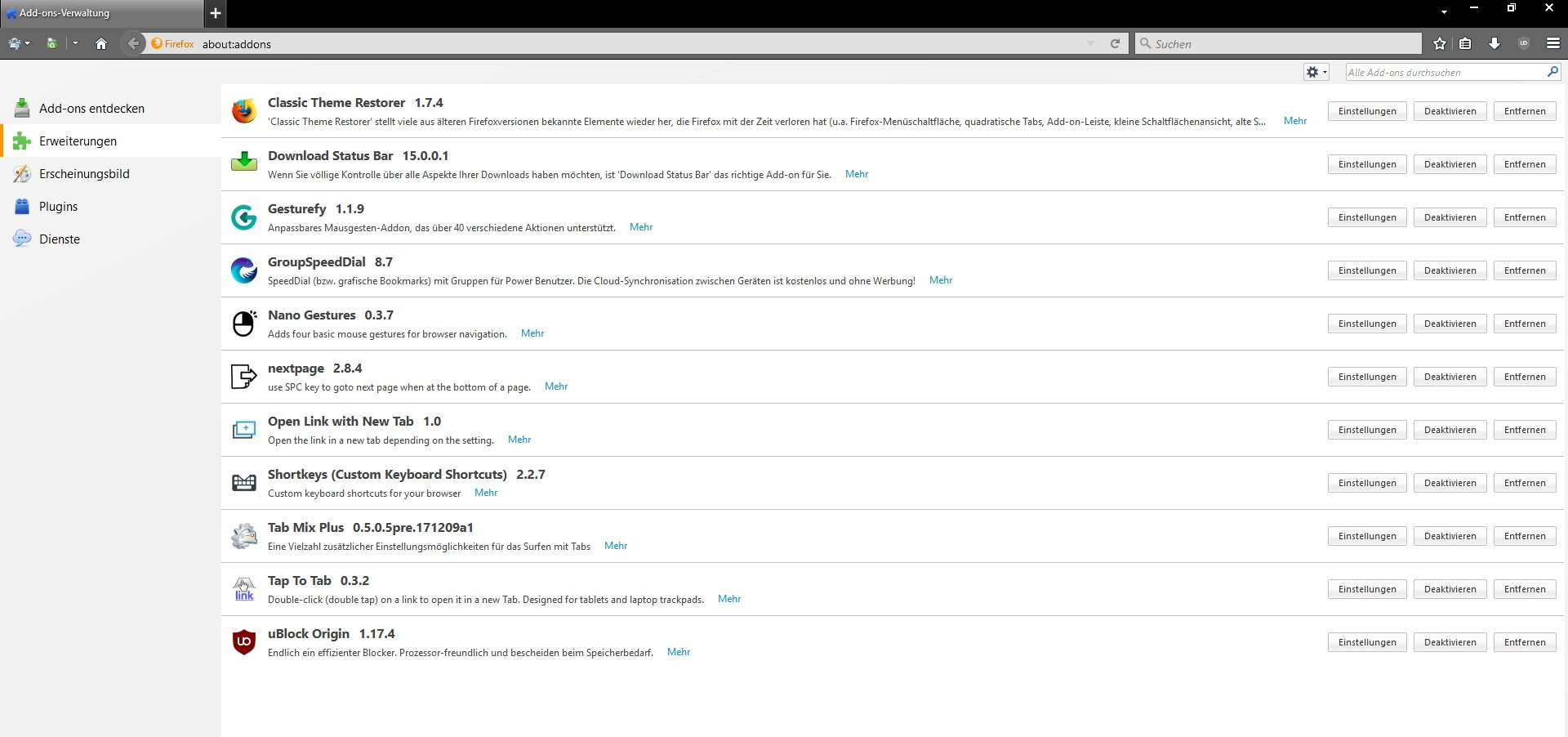
Task: Click the green recycle folder toolbar icon
Action: coord(51,44)
